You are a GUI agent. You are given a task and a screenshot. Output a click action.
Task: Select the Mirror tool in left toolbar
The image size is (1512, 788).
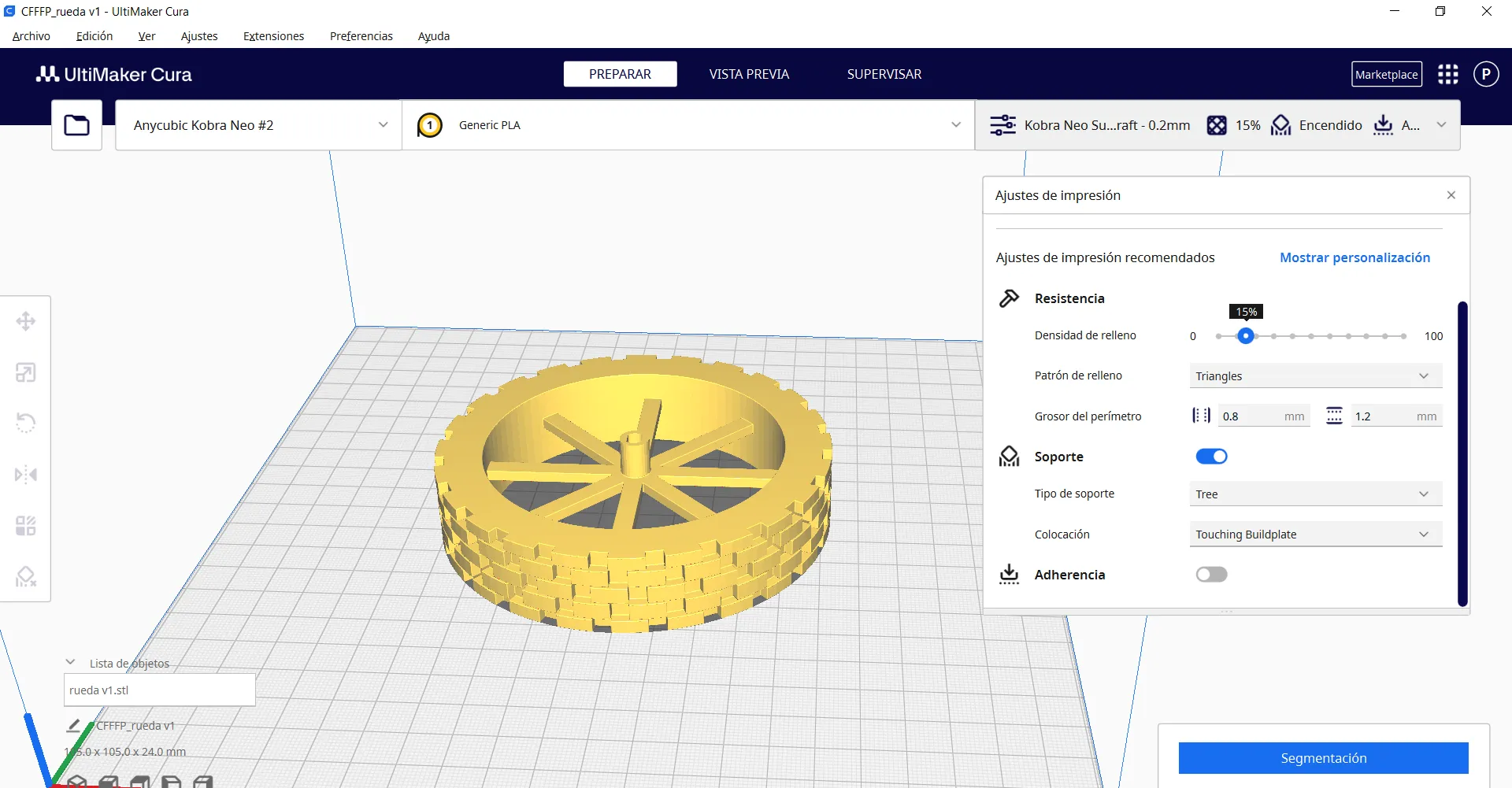pos(26,475)
